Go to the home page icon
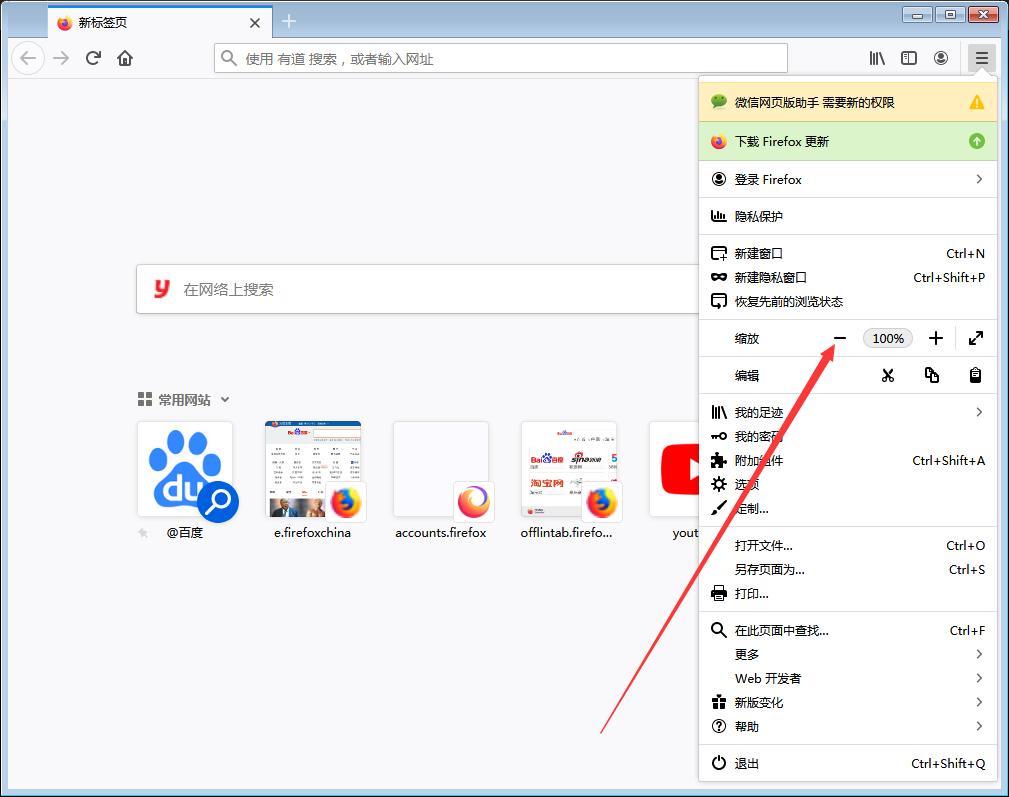1009x797 pixels. pyautogui.click(x=125, y=59)
